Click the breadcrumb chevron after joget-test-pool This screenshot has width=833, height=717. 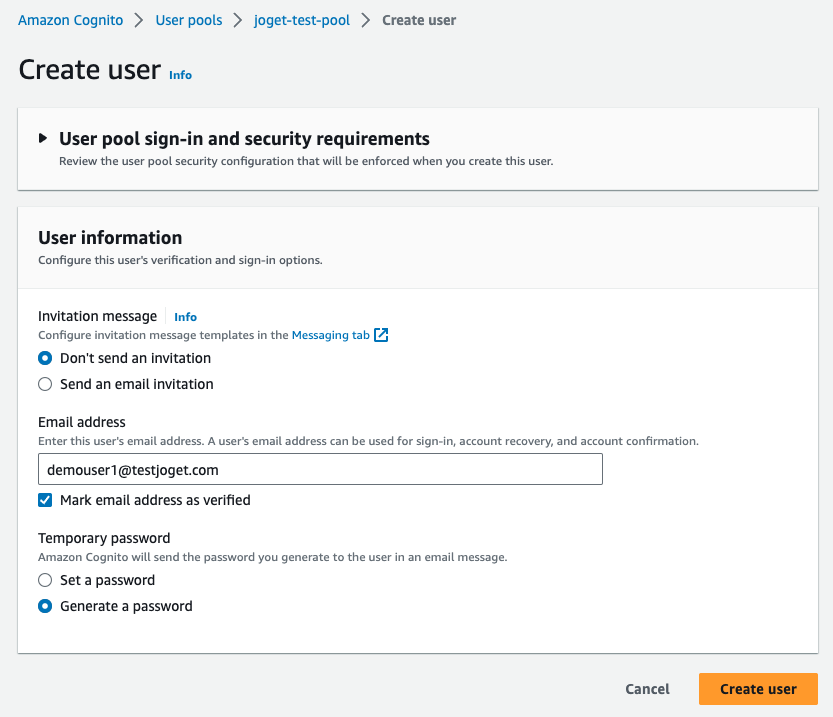click(x=367, y=20)
